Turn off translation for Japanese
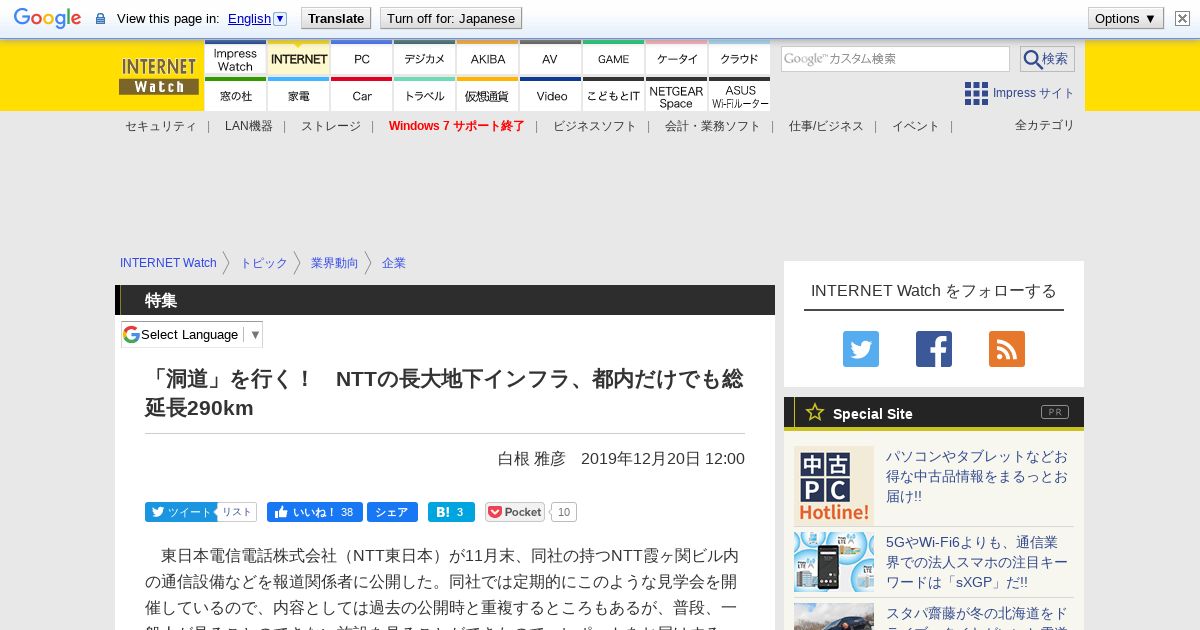 coord(451,18)
